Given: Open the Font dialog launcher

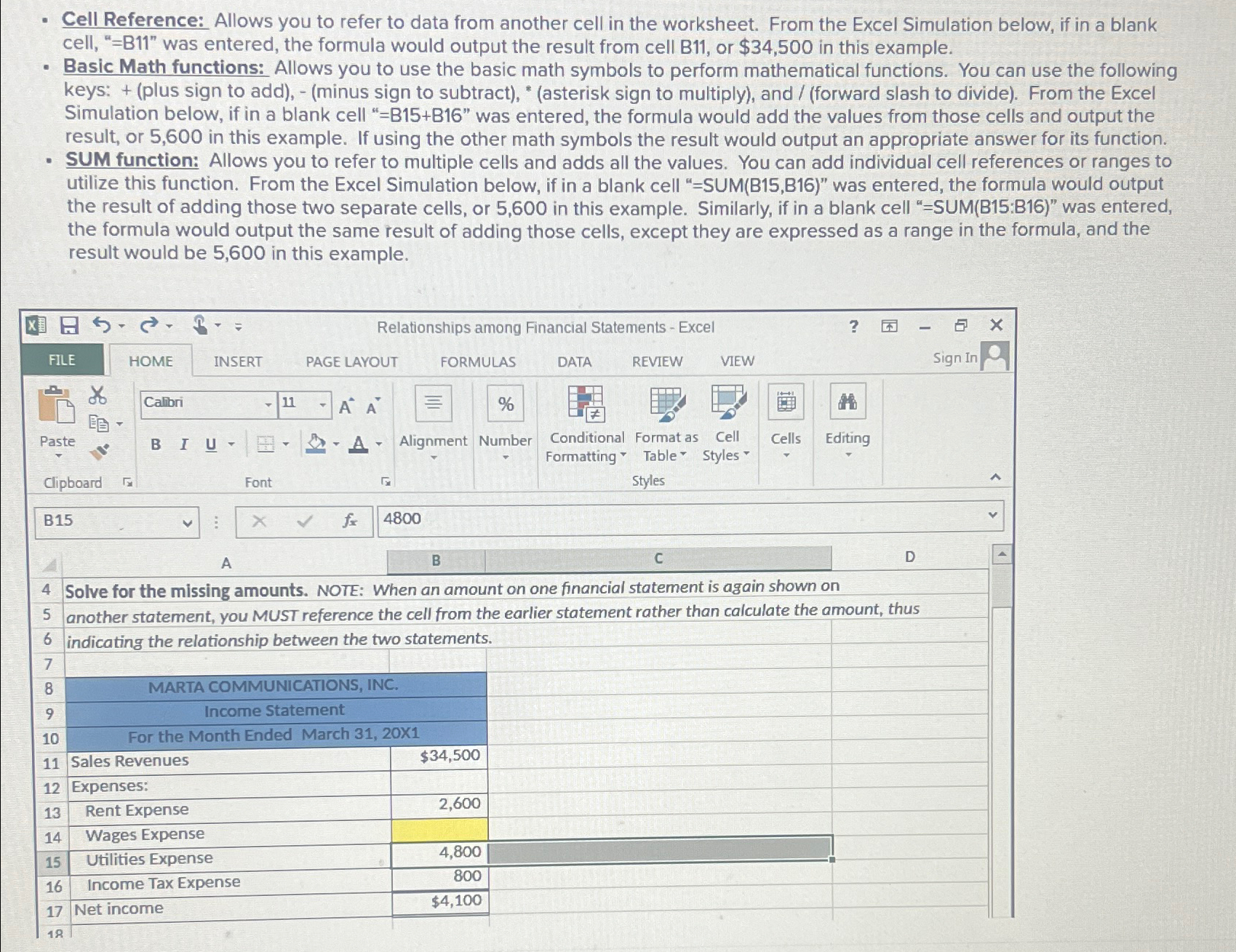Looking at the screenshot, I should tap(386, 481).
